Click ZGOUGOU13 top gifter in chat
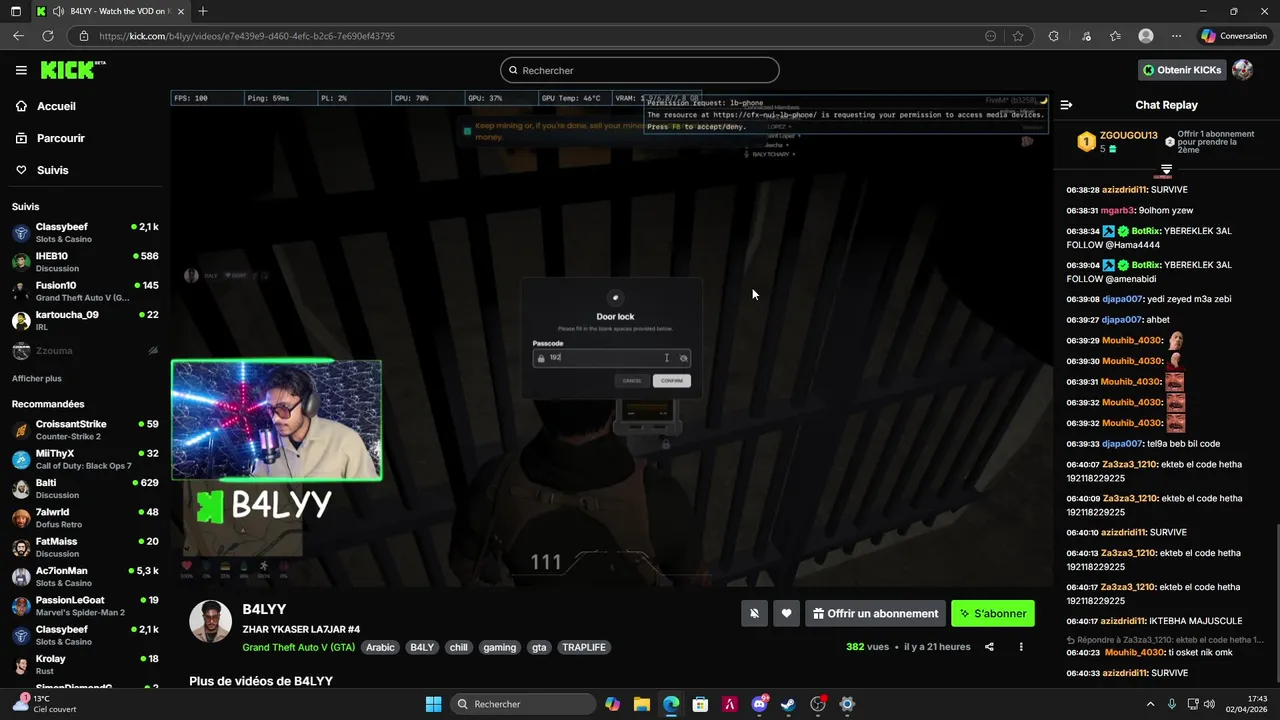This screenshot has width=1280, height=720. (x=1128, y=135)
